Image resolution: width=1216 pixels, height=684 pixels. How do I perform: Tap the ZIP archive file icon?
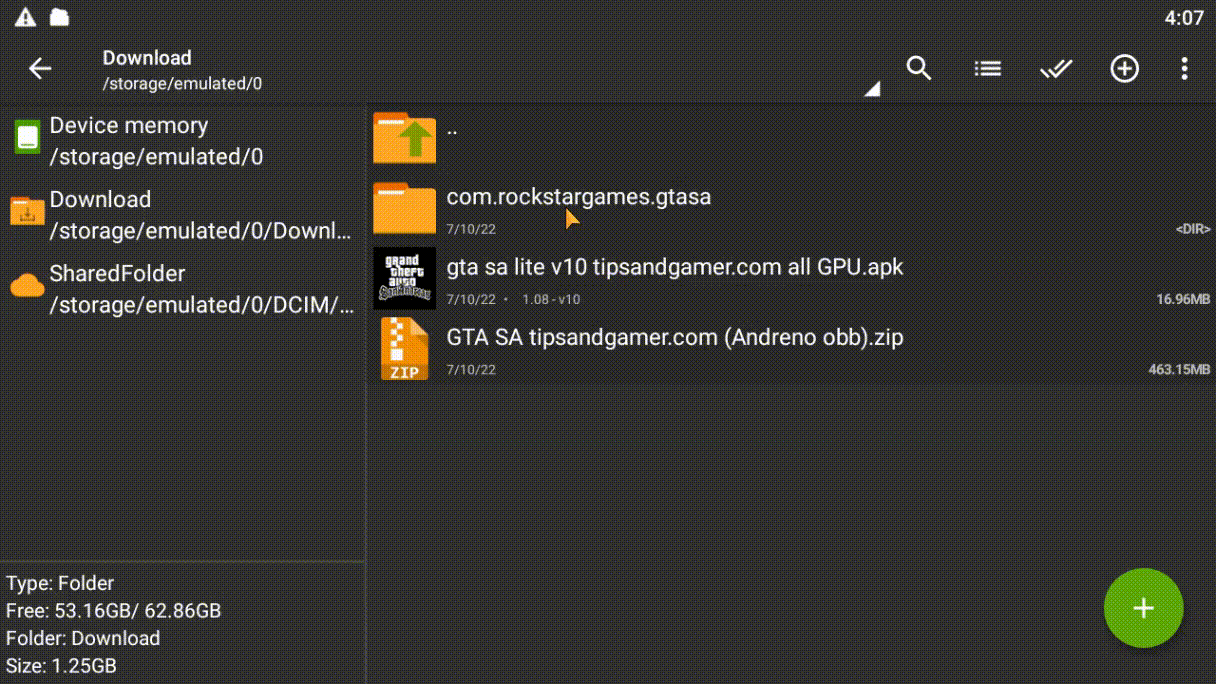(x=405, y=348)
